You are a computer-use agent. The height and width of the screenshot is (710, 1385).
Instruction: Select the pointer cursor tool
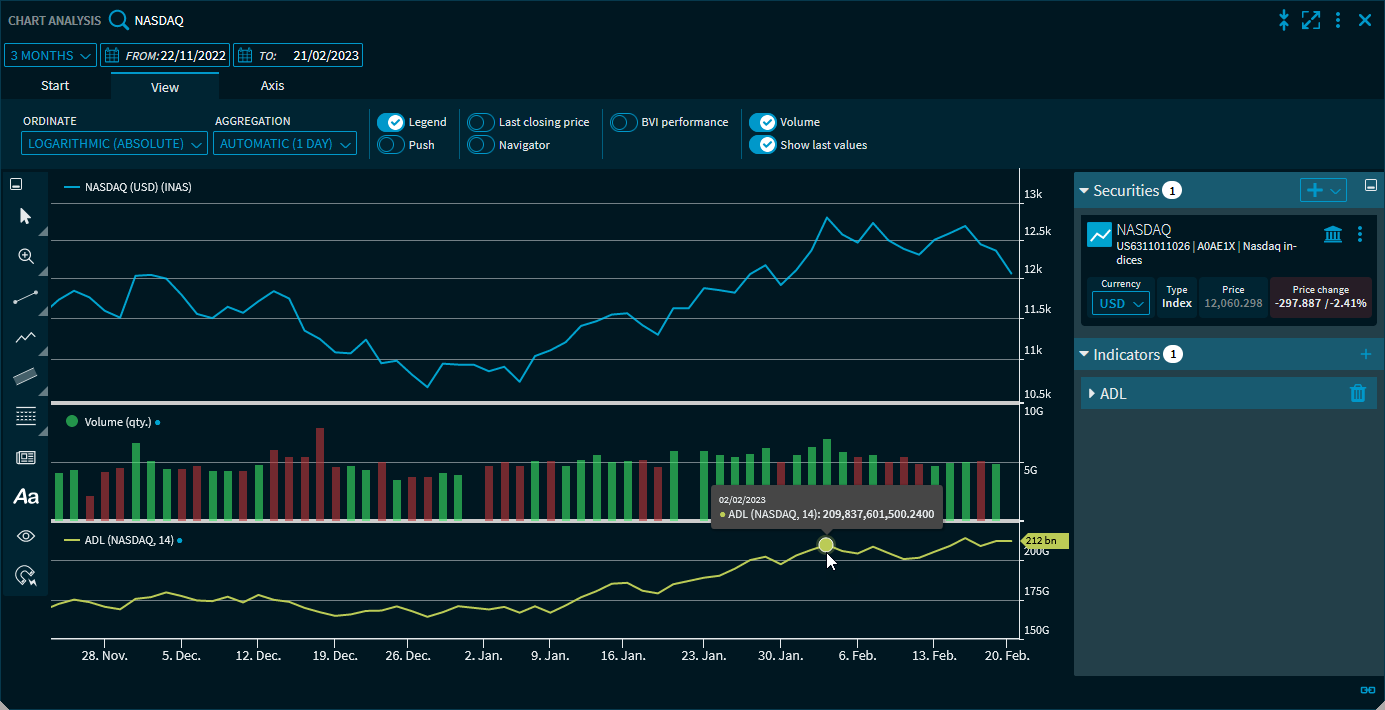pos(26,216)
